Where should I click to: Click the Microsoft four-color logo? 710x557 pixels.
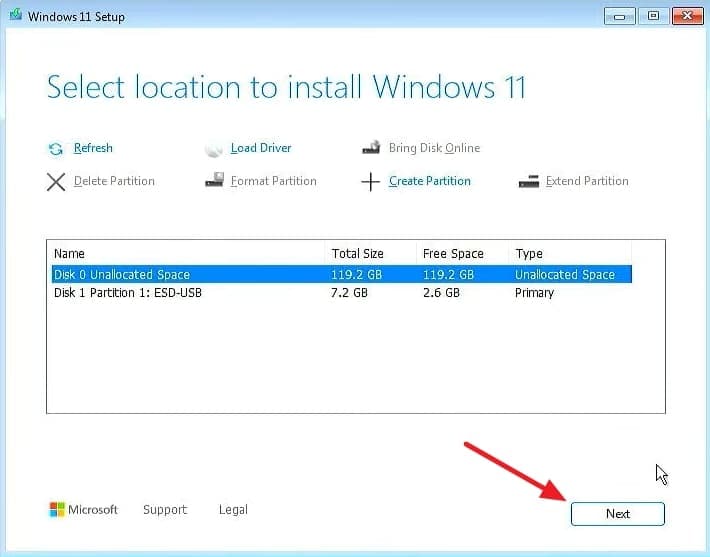(x=57, y=509)
